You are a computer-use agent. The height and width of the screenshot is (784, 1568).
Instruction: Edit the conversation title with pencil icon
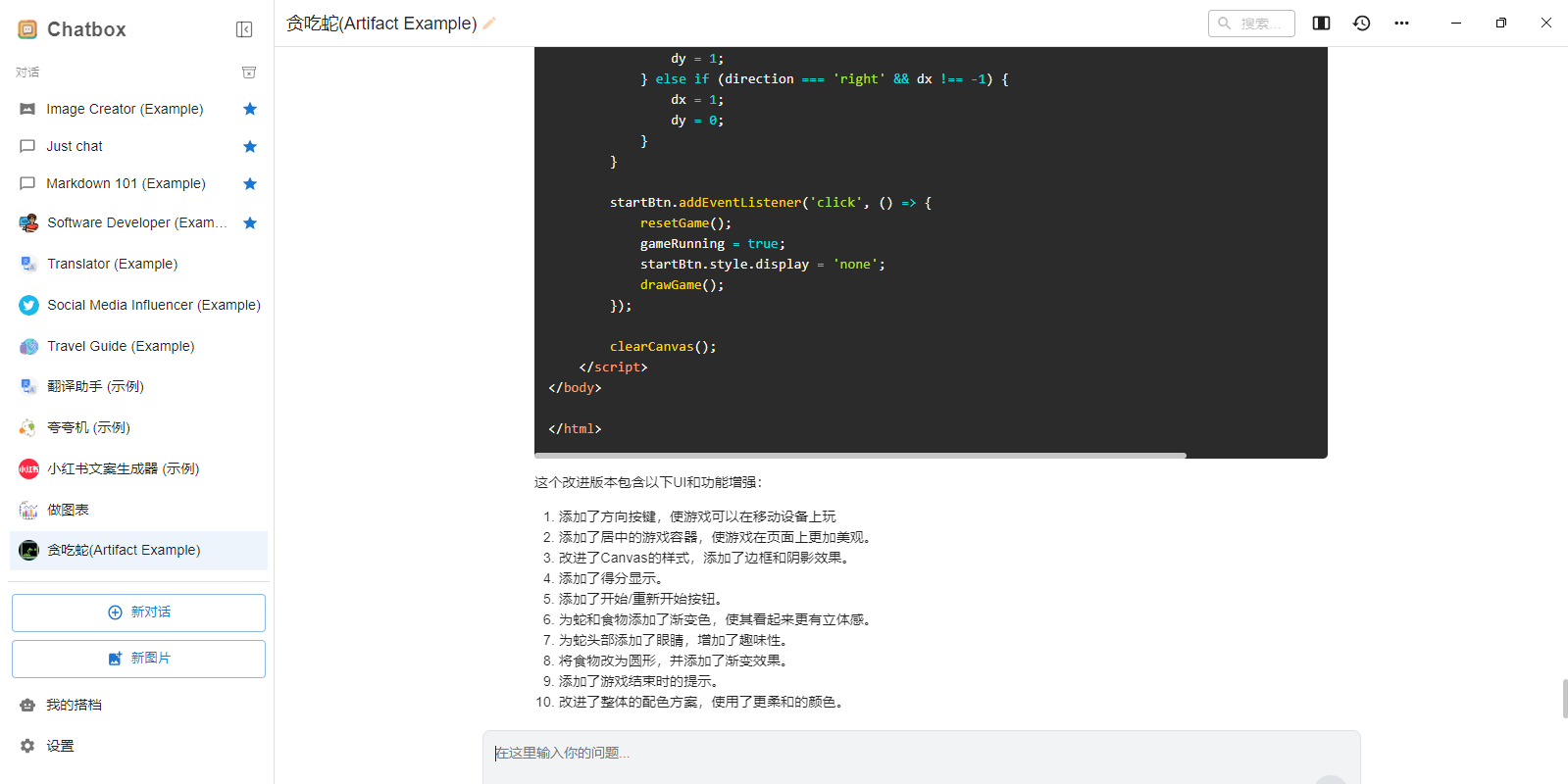(489, 24)
